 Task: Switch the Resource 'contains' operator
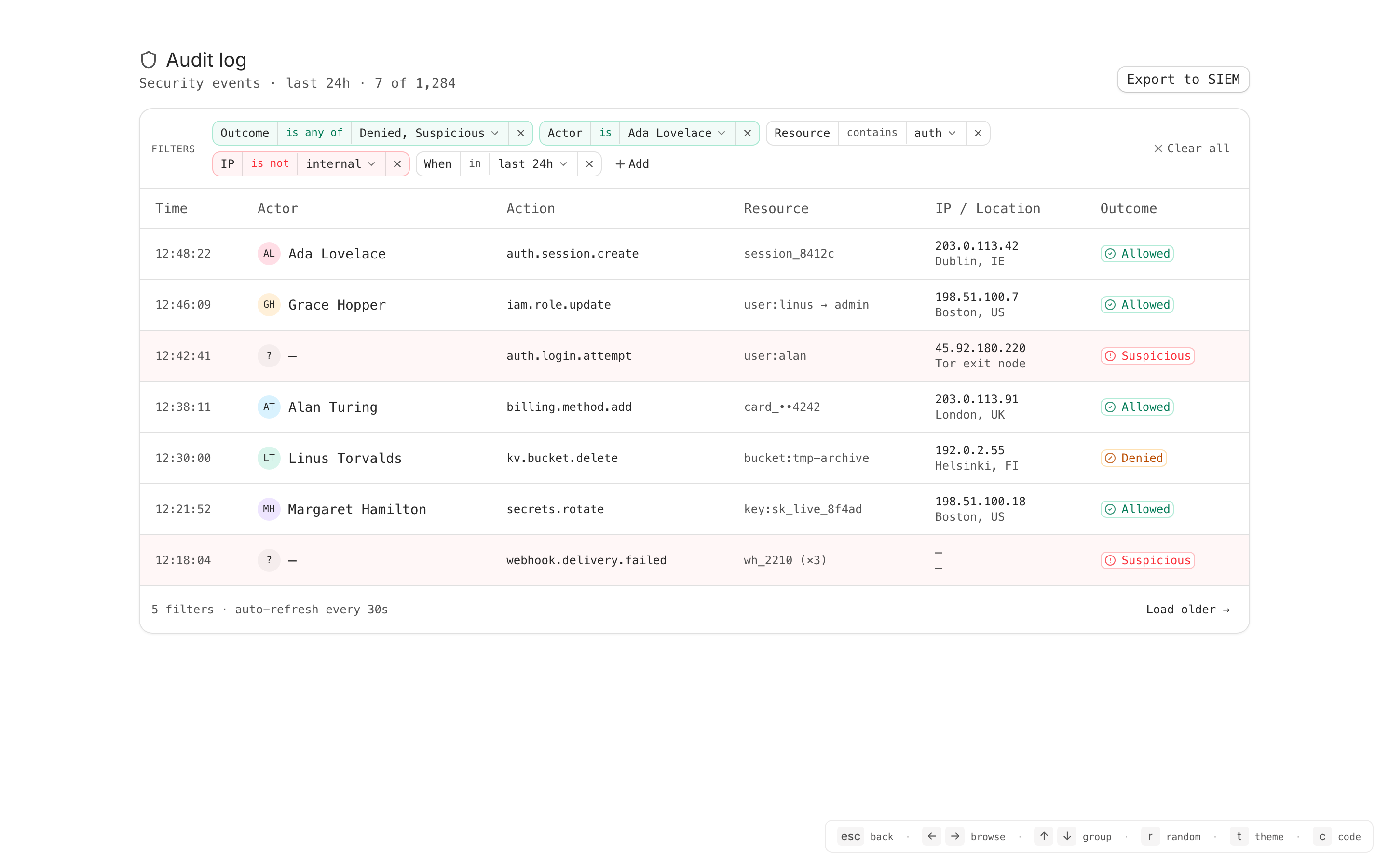point(872,133)
